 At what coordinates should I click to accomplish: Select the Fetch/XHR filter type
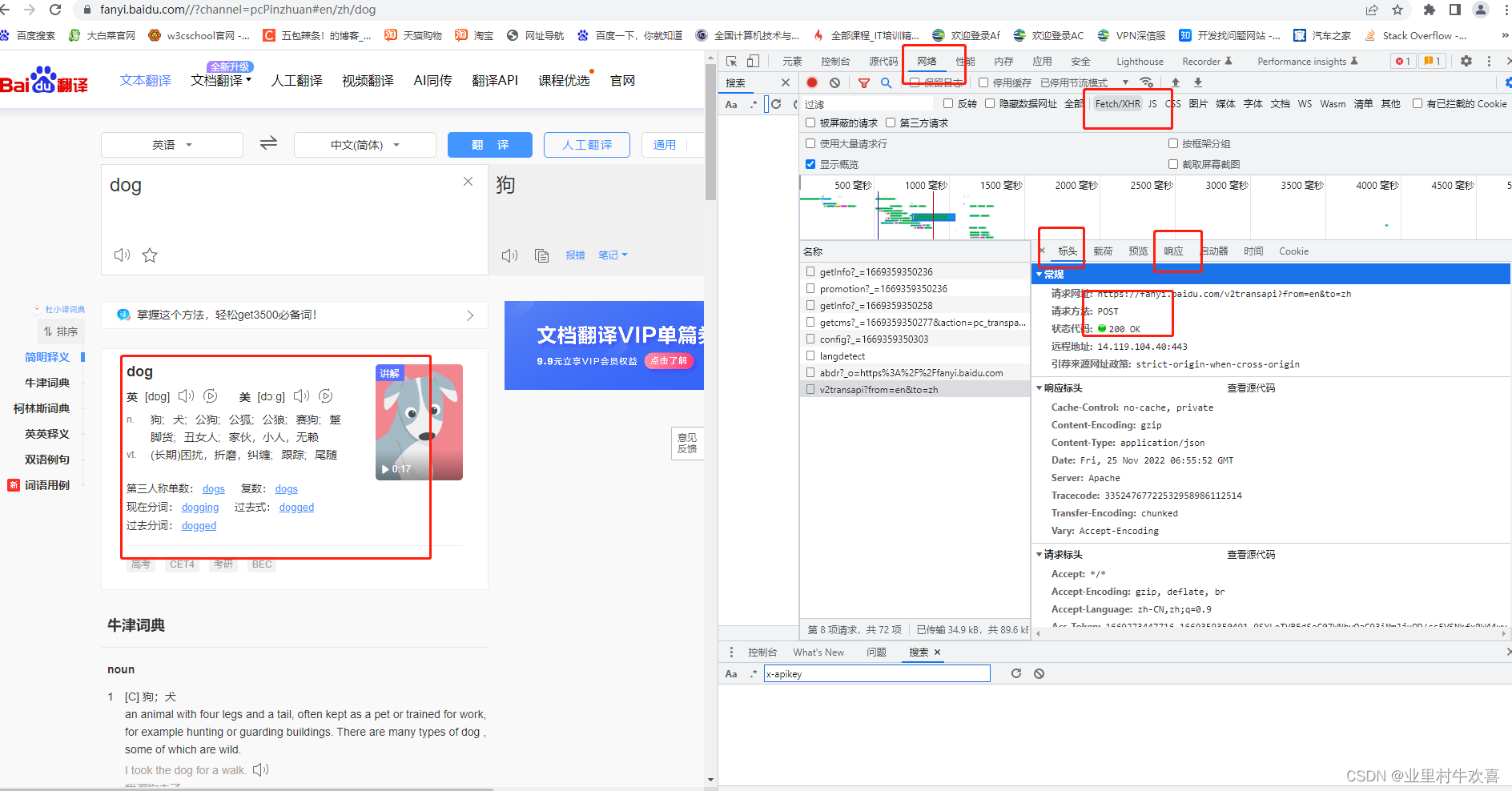[1117, 103]
